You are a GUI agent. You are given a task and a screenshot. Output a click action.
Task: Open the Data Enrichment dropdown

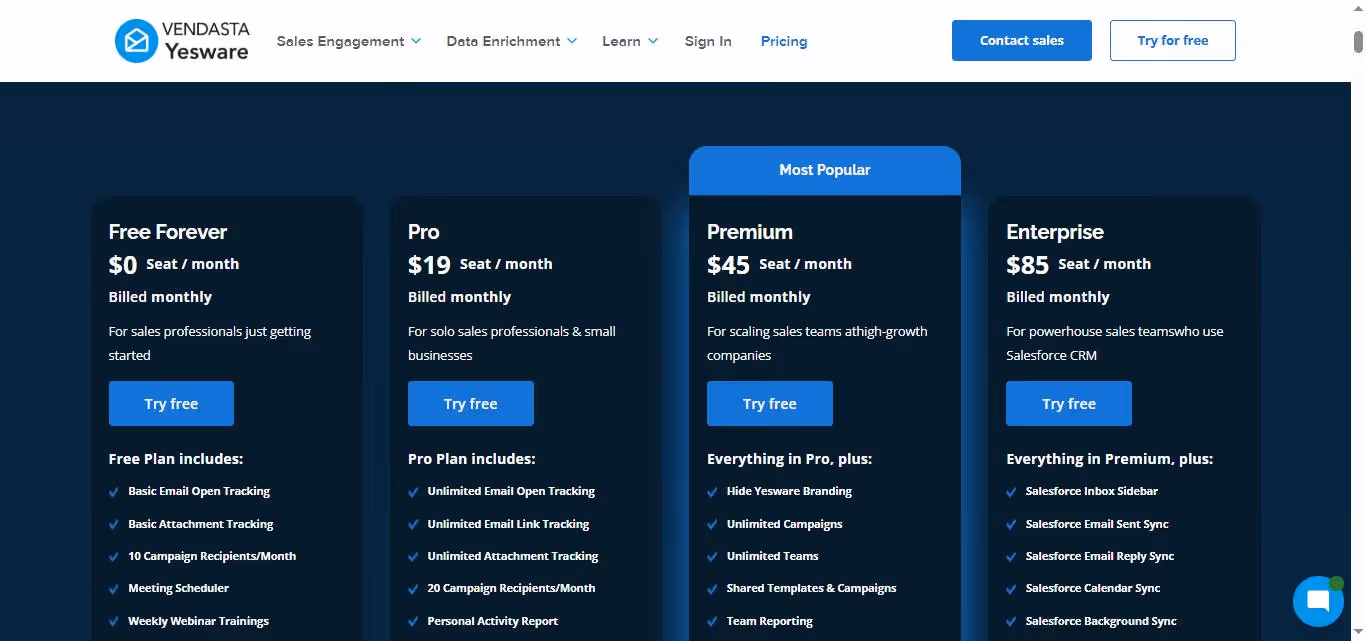pos(511,41)
